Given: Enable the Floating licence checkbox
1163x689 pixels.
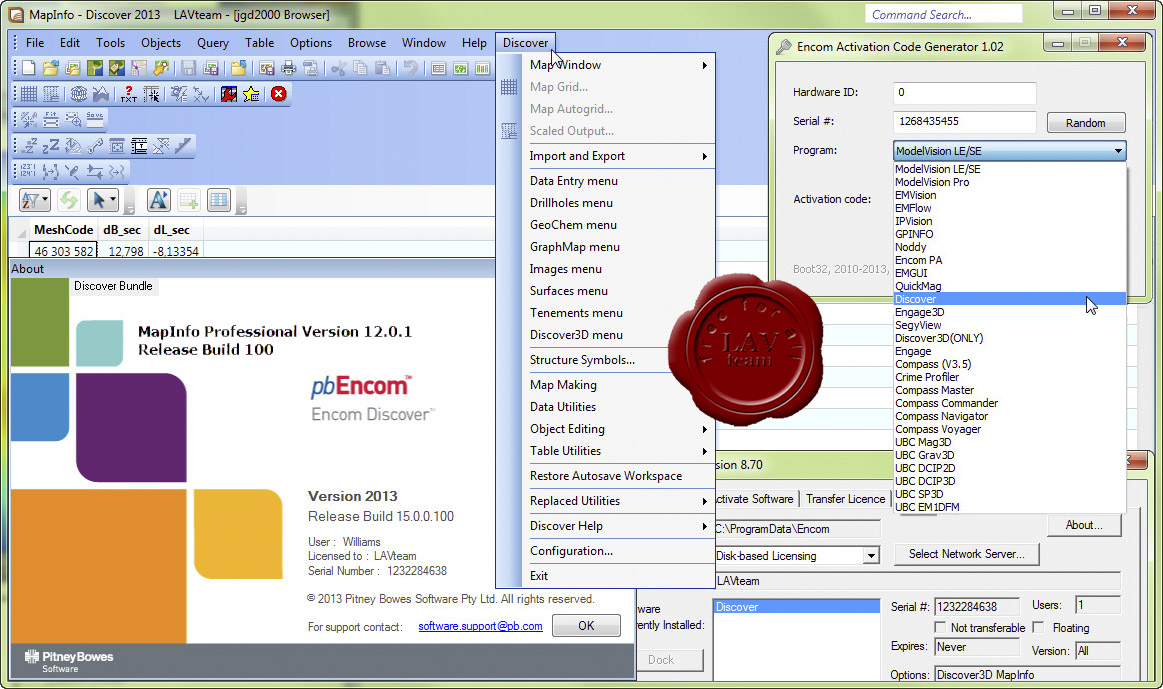Looking at the screenshot, I should pos(1038,627).
